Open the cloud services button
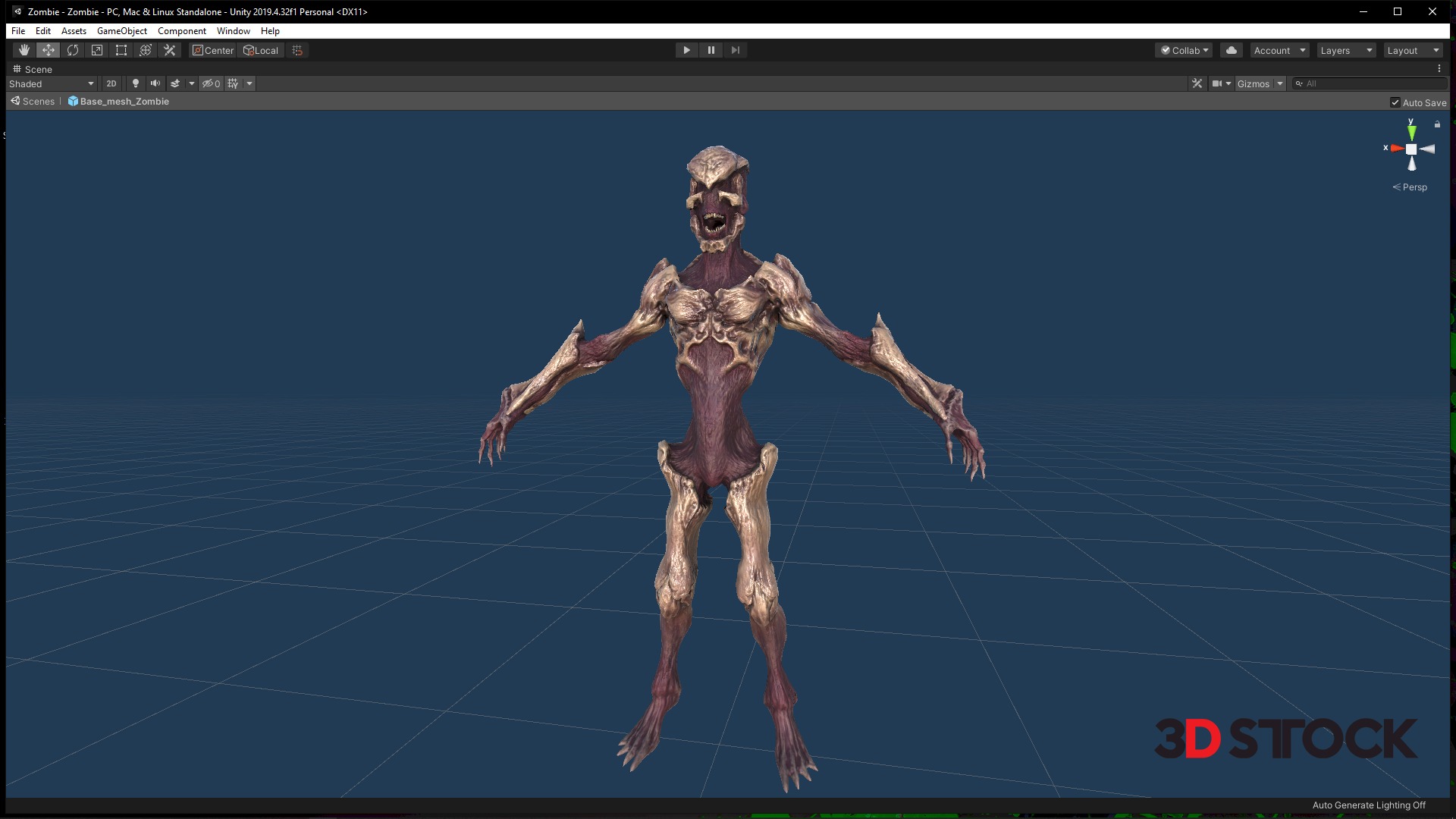Image resolution: width=1456 pixels, height=819 pixels. 1232,50
